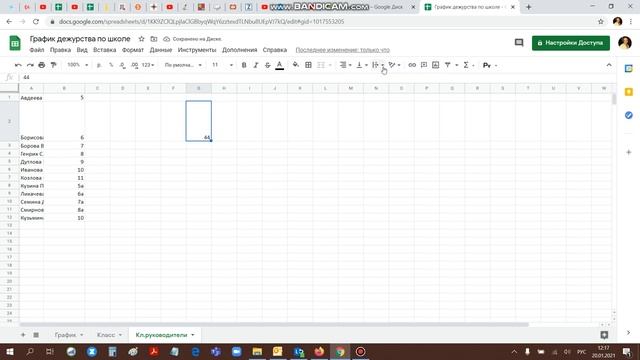Decrease decimal places in toolbar
The height and width of the screenshot is (360, 640).
tap(122, 65)
